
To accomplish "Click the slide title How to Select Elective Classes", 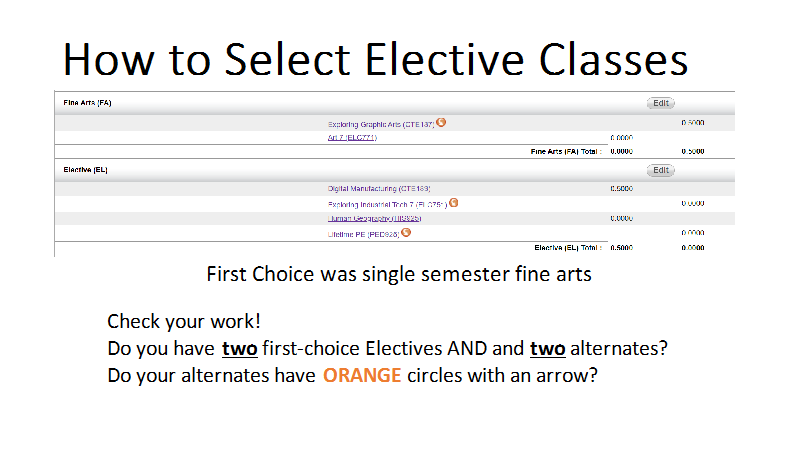I will (x=376, y=60).
